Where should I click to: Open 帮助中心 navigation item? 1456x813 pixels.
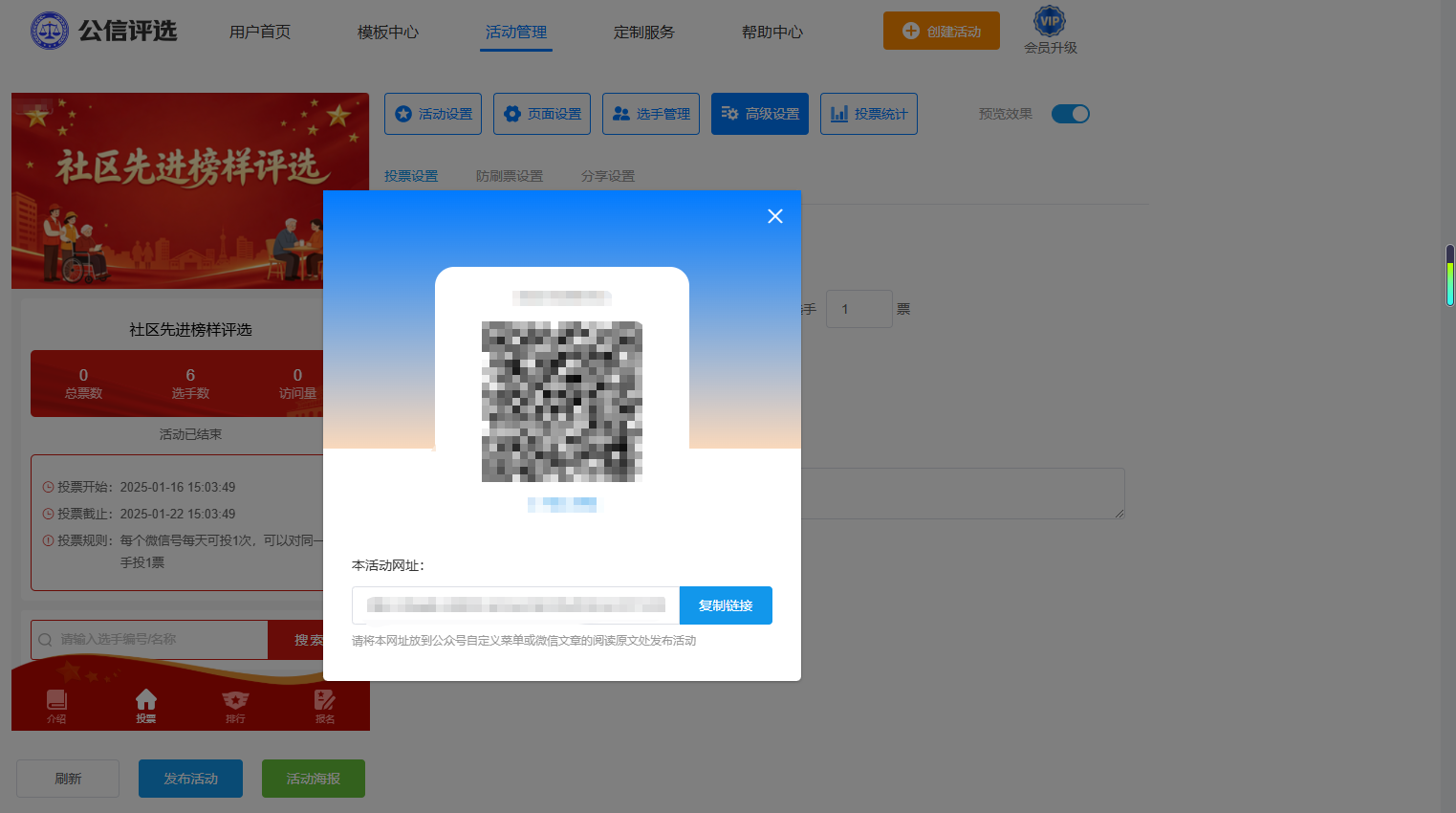coord(772,32)
